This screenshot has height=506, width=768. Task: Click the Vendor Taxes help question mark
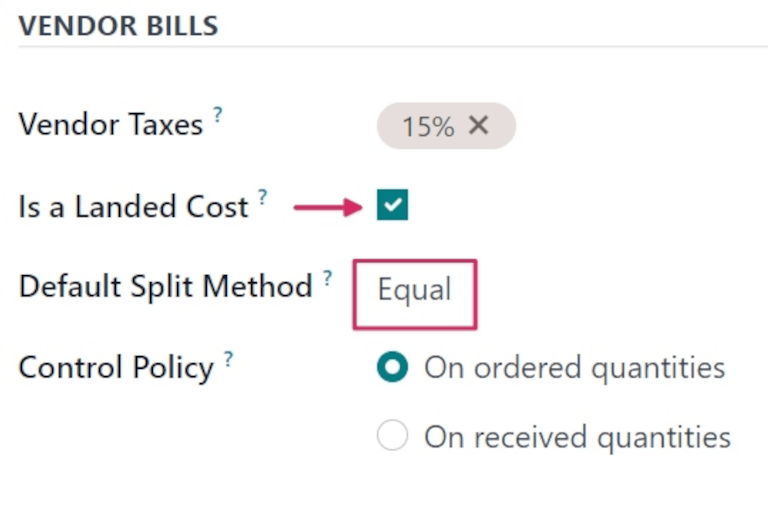[x=218, y=115]
